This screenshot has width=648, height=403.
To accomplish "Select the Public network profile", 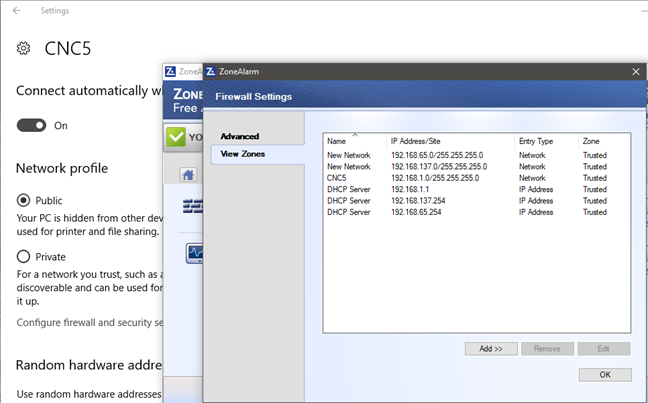I will [x=23, y=200].
